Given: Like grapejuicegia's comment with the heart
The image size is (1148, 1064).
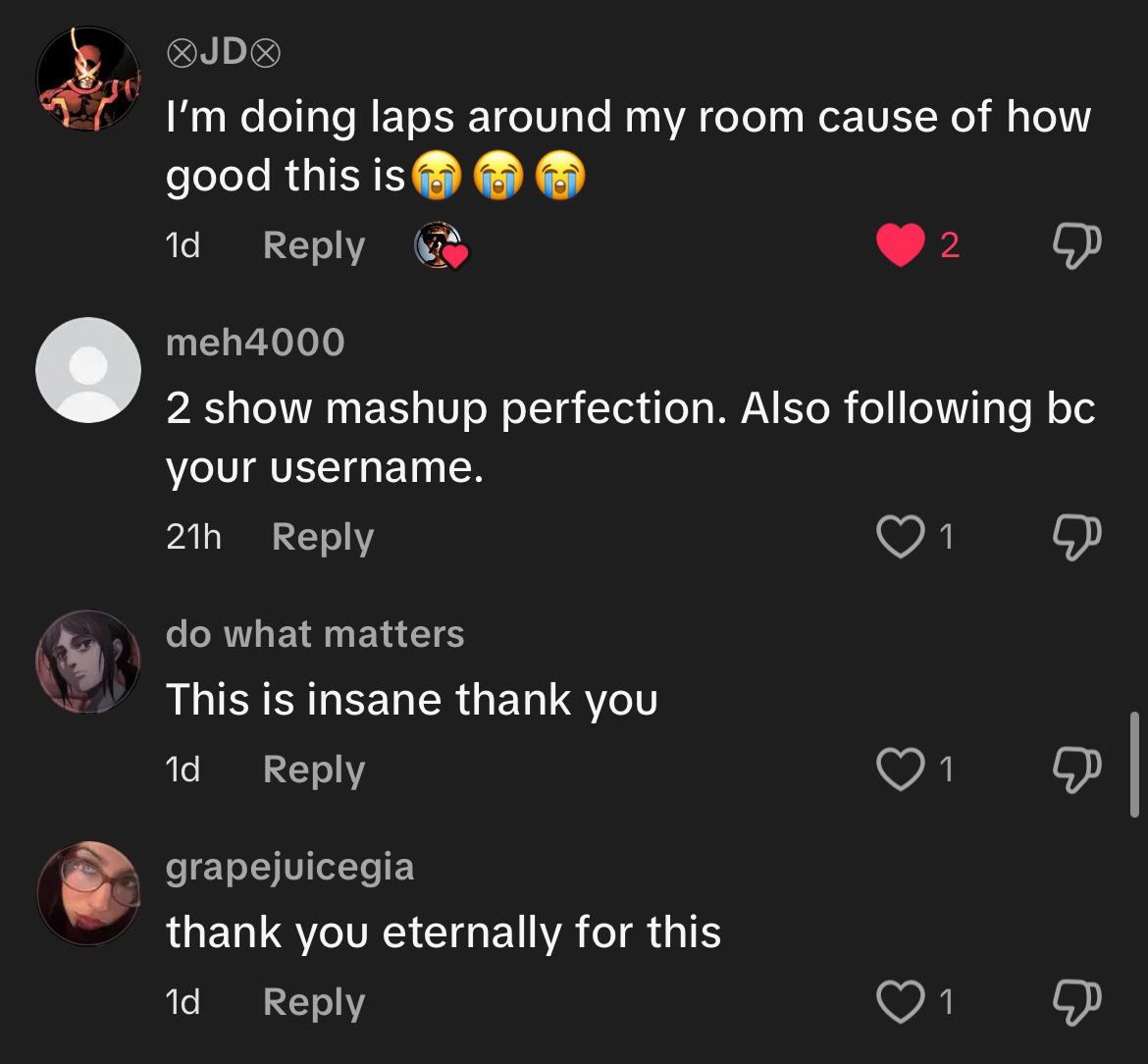Looking at the screenshot, I should pyautogui.click(x=900, y=1001).
